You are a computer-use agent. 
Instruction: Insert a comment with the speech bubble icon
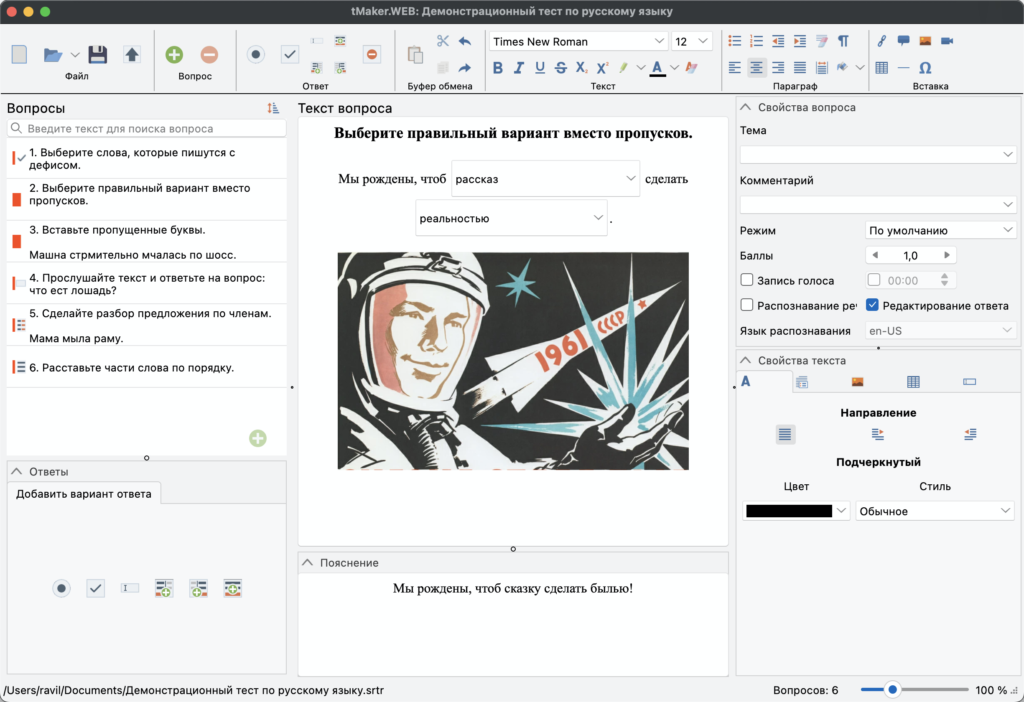point(903,40)
